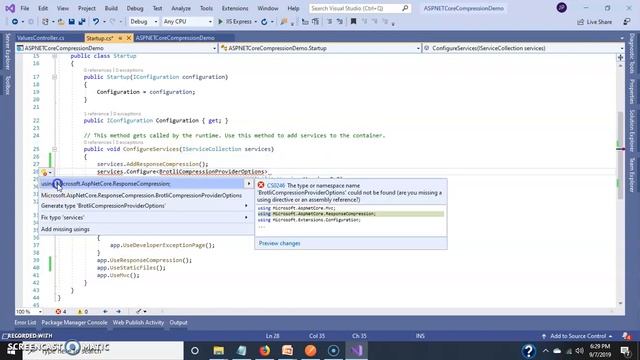This screenshot has height=360, width=640.
Task: Open the Web Publish Activity tab
Action: [138, 322]
